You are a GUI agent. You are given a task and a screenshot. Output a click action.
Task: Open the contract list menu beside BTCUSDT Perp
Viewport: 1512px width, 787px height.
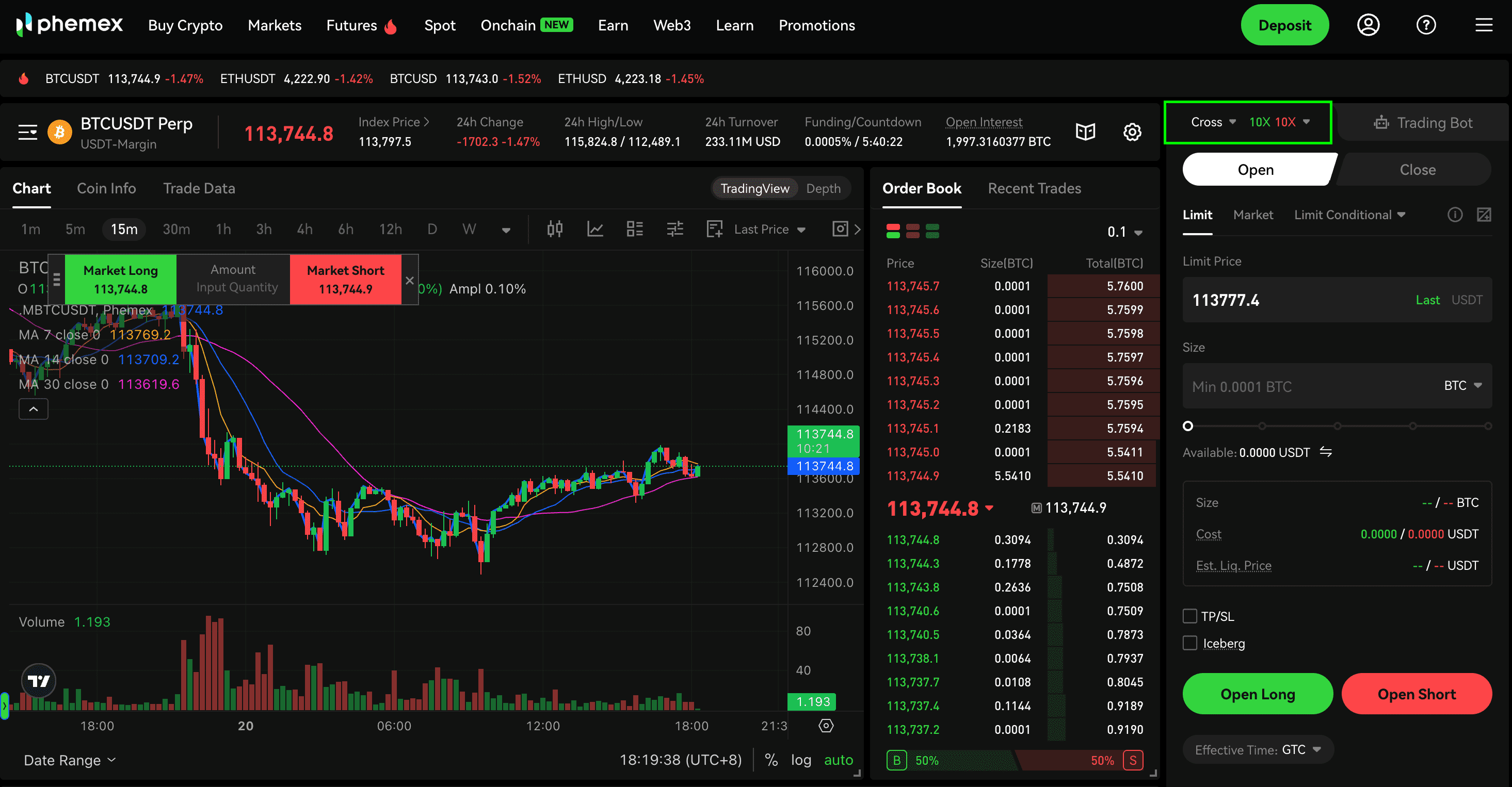[27, 133]
